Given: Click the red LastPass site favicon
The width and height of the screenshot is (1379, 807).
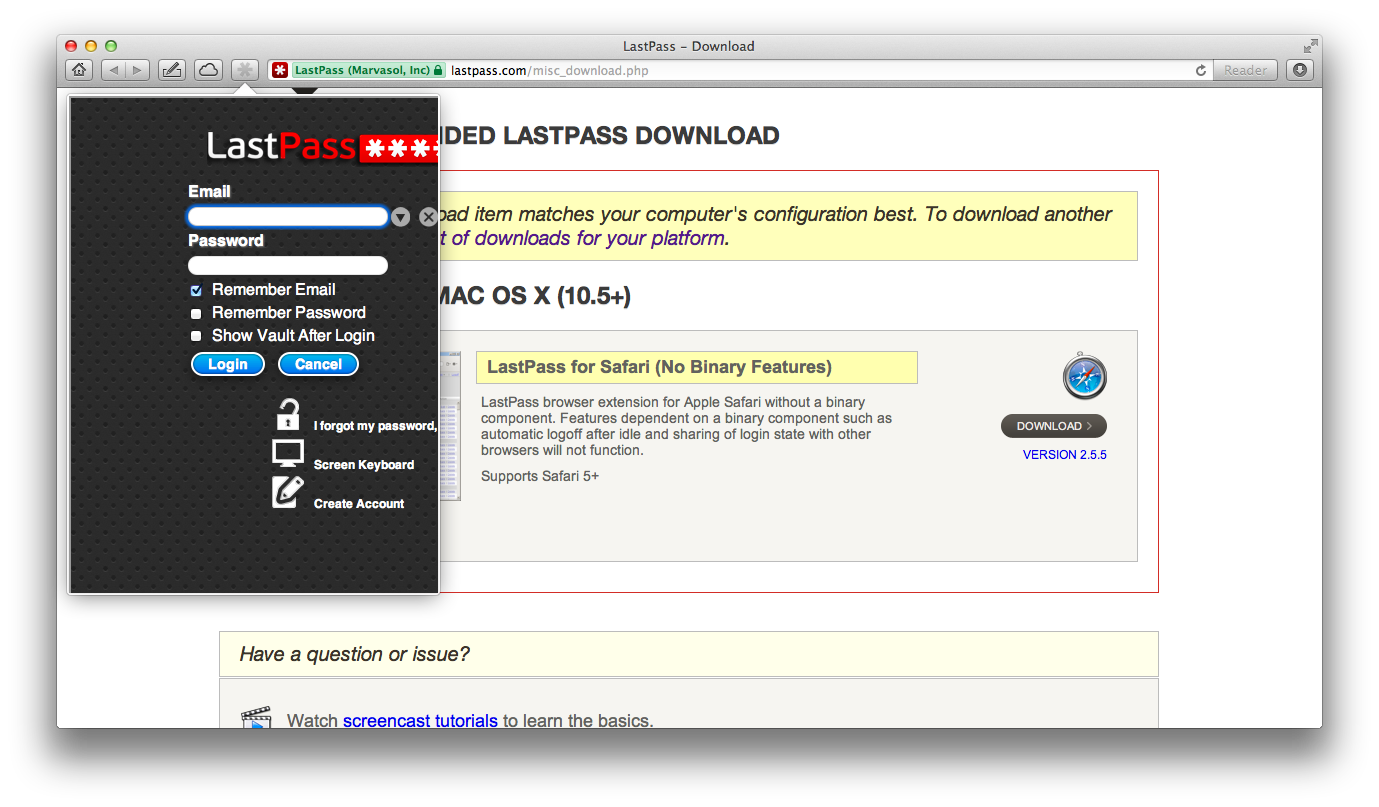Looking at the screenshot, I should click(280, 70).
